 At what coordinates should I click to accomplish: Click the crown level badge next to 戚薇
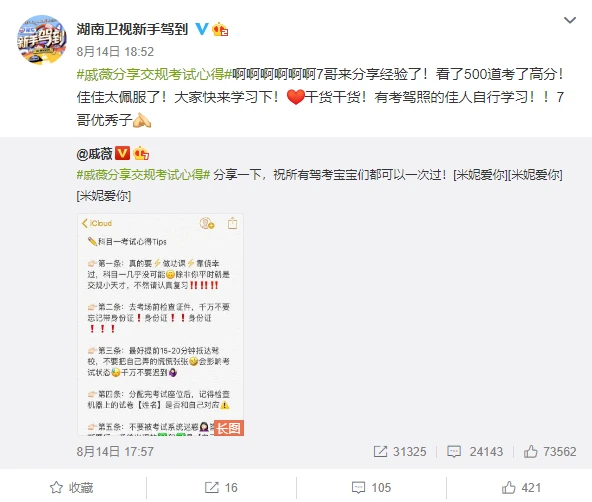pyautogui.click(x=141, y=153)
